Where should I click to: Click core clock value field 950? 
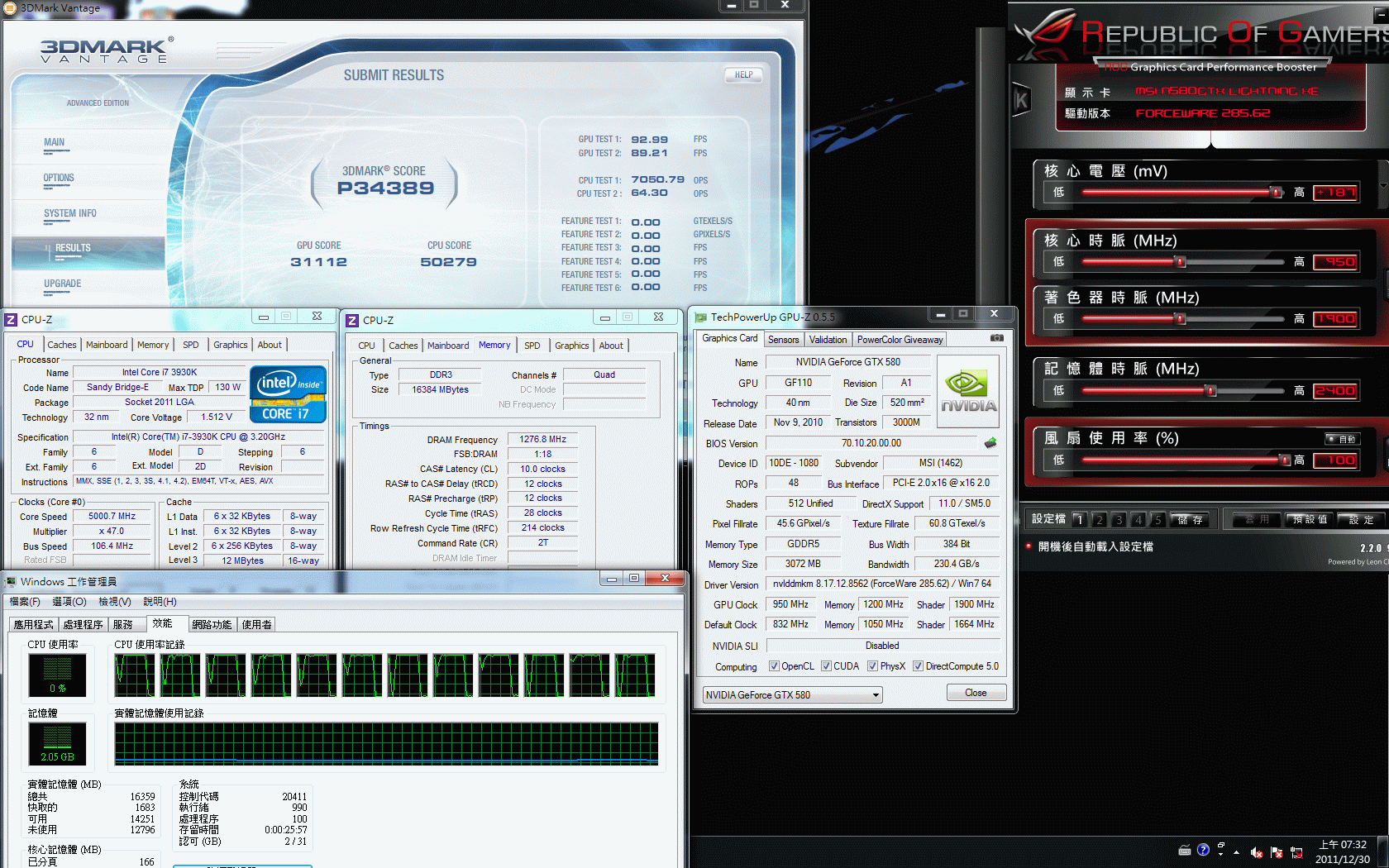click(1336, 262)
